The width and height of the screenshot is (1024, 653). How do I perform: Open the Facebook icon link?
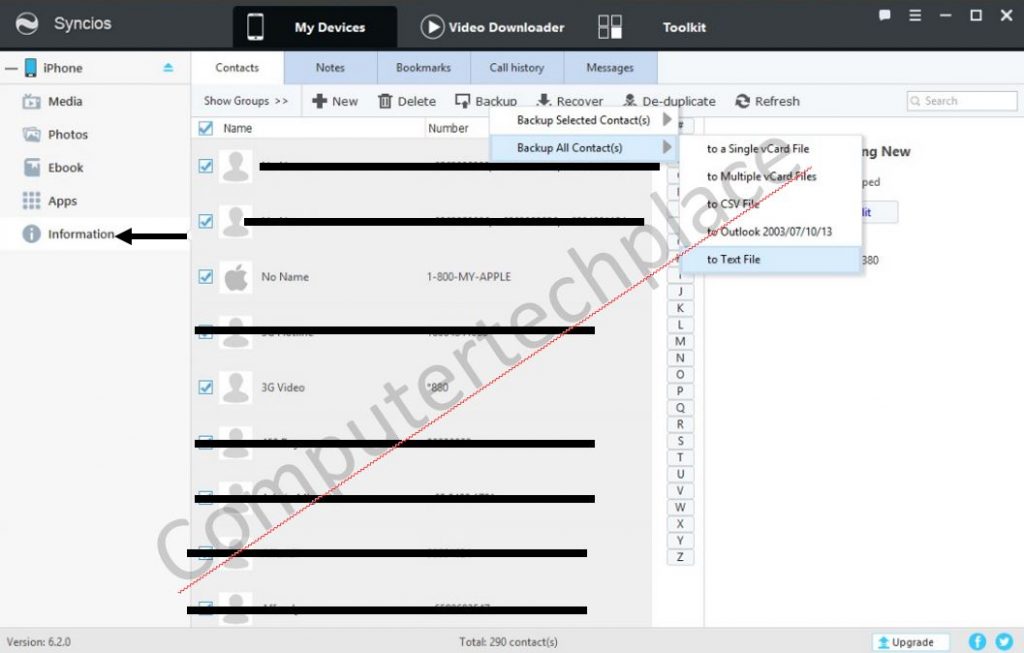977,642
